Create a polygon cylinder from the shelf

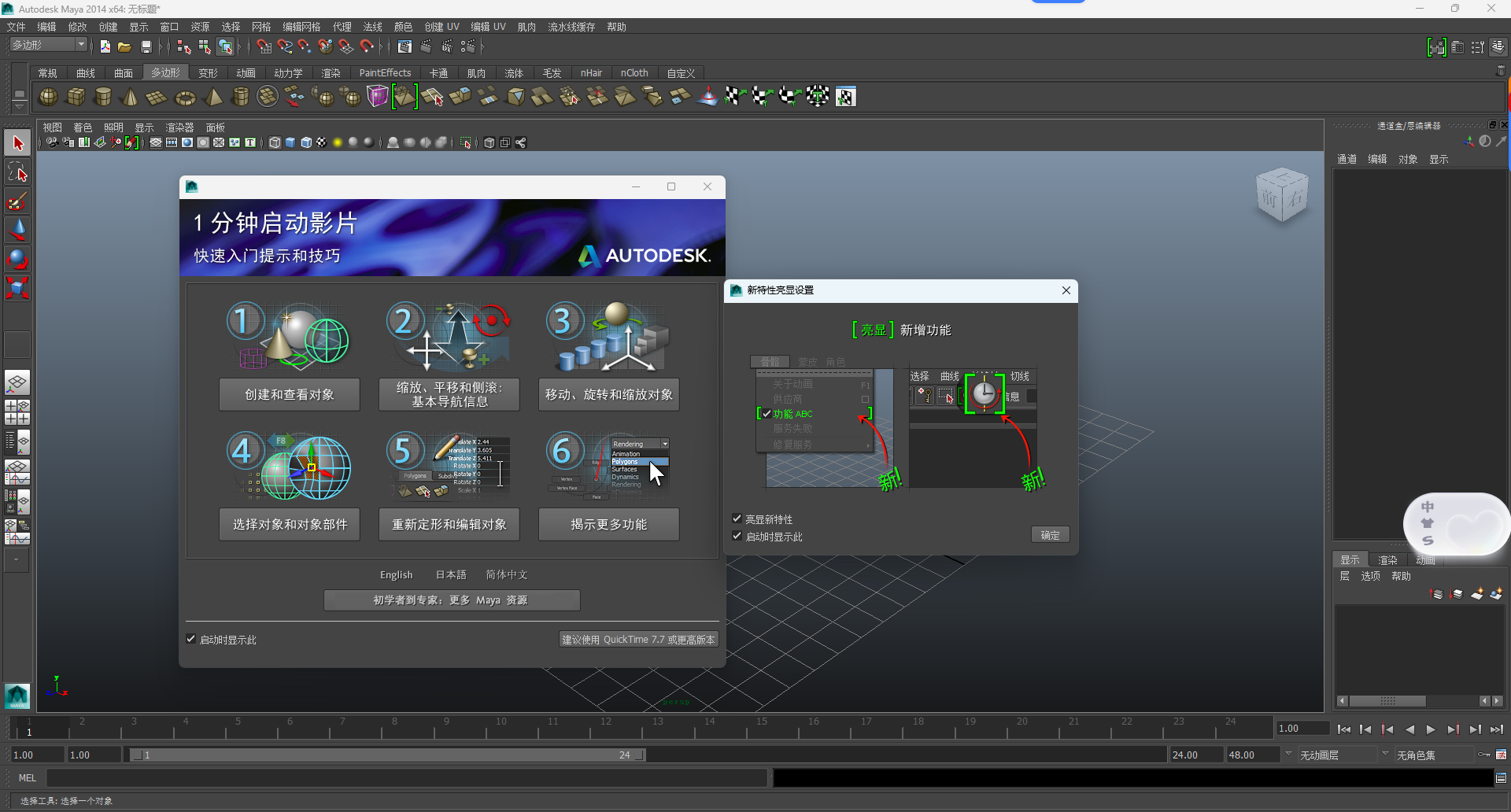[103, 97]
